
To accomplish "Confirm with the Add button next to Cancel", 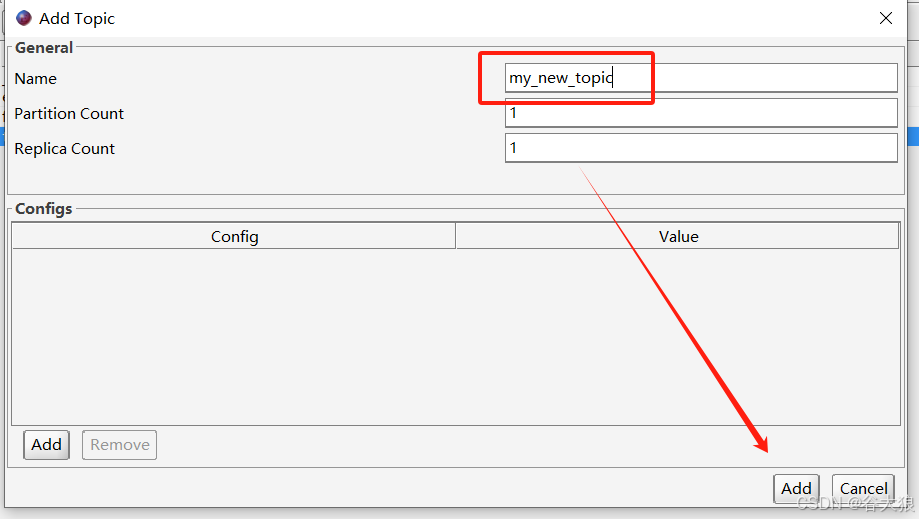I will [796, 489].
